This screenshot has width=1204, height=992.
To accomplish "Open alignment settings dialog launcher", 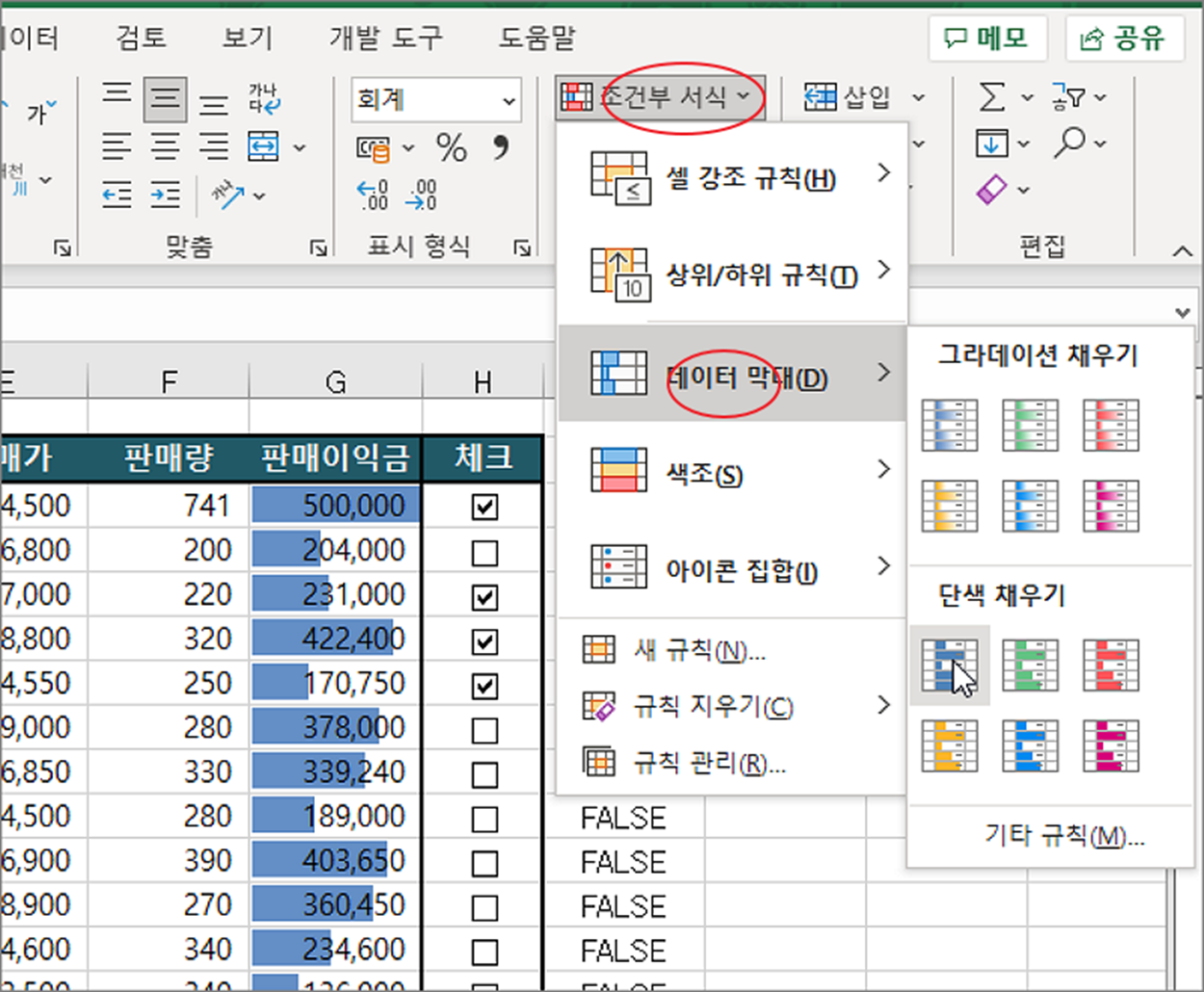I will pyautogui.click(x=318, y=248).
